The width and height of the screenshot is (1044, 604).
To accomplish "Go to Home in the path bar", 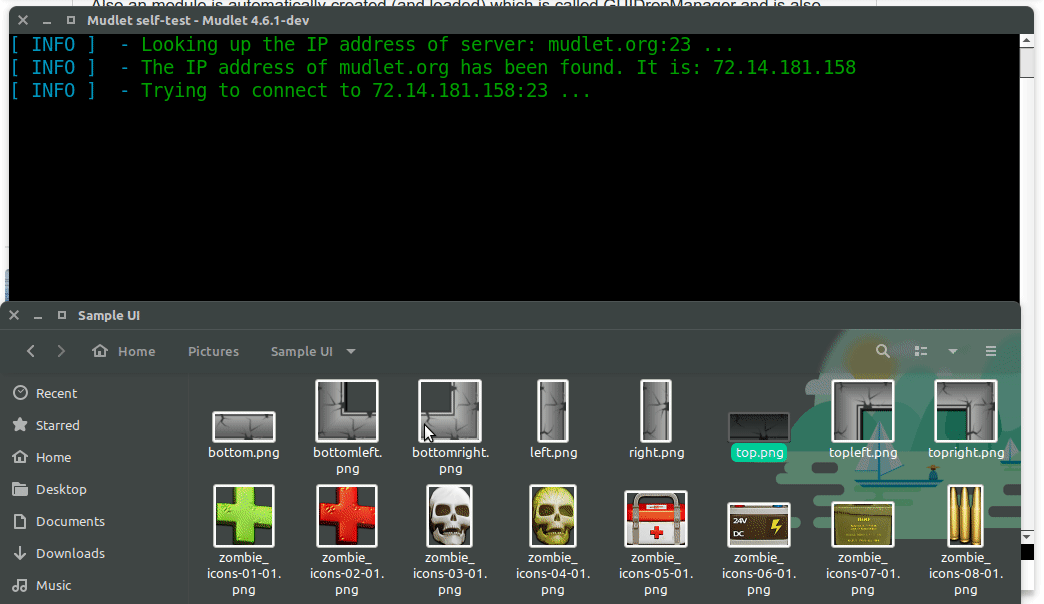I will tap(124, 351).
